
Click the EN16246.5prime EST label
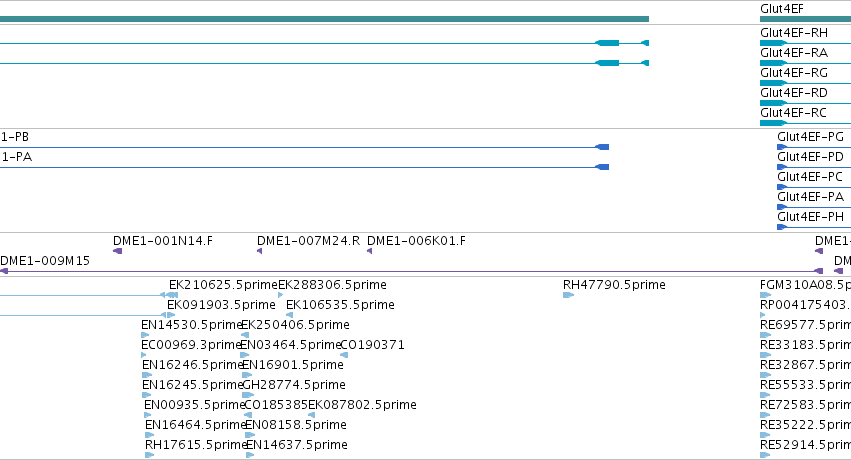pyautogui.click(x=193, y=365)
